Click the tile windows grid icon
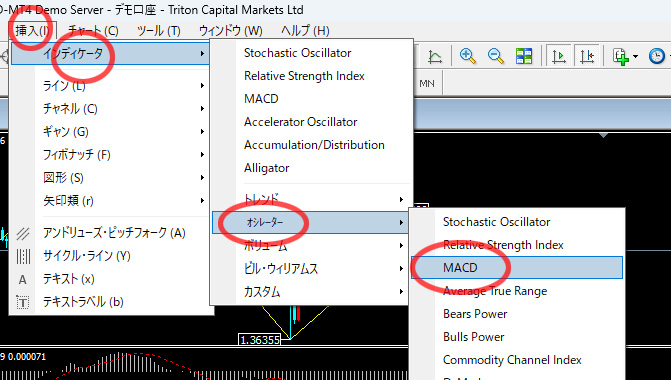Viewport: 671px width, 380px height. click(524, 56)
